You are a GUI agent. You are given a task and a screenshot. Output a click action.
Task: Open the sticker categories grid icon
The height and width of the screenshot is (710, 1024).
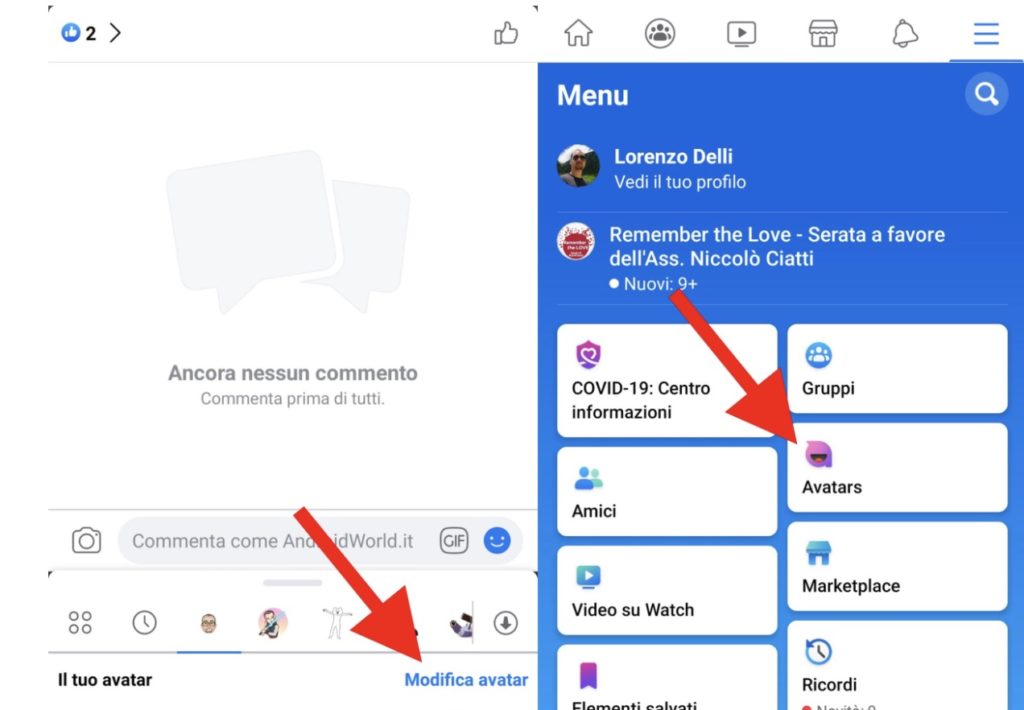click(x=80, y=623)
